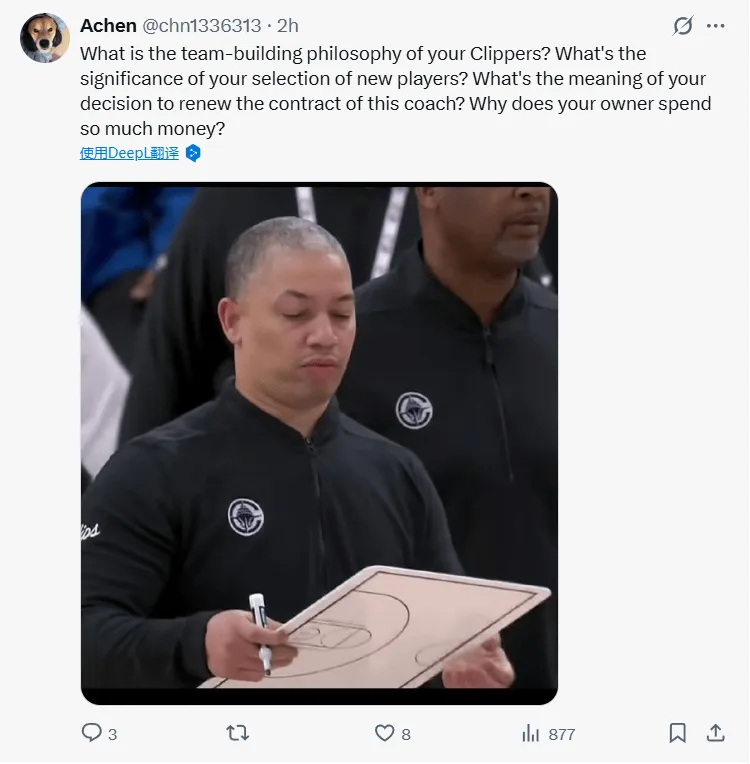This screenshot has height=764, width=750.
Task: Click the tweet text about Clippers
Action: tap(396, 91)
